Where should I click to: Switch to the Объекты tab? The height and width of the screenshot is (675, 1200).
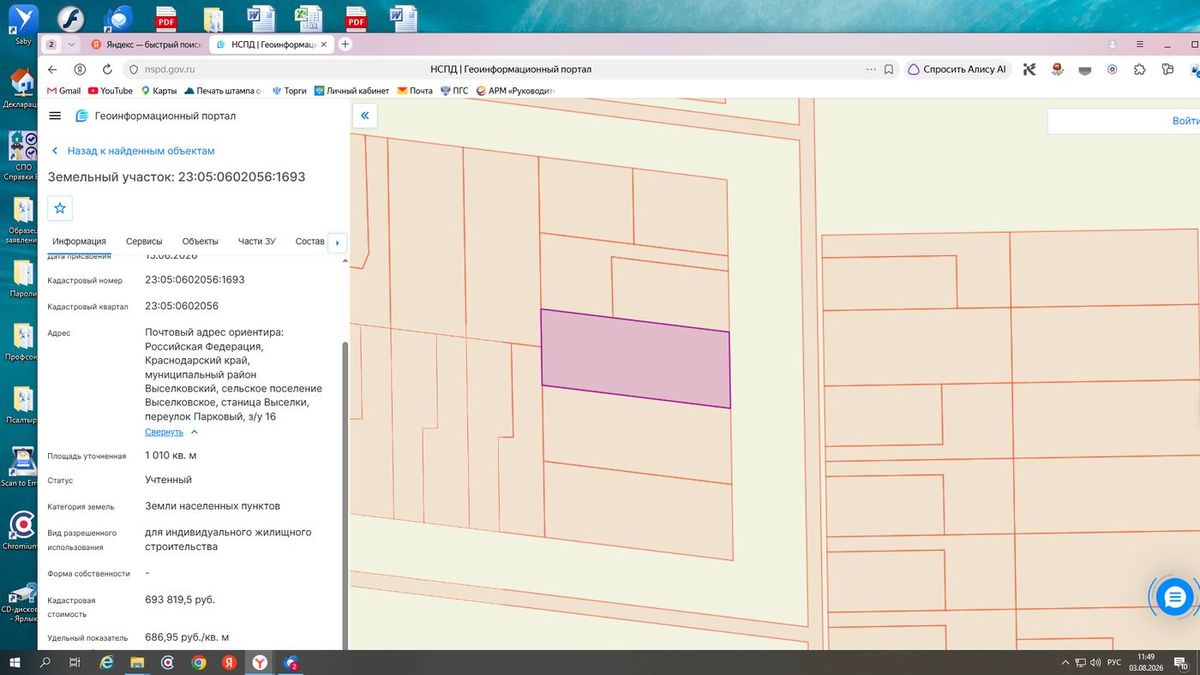[x=200, y=242]
